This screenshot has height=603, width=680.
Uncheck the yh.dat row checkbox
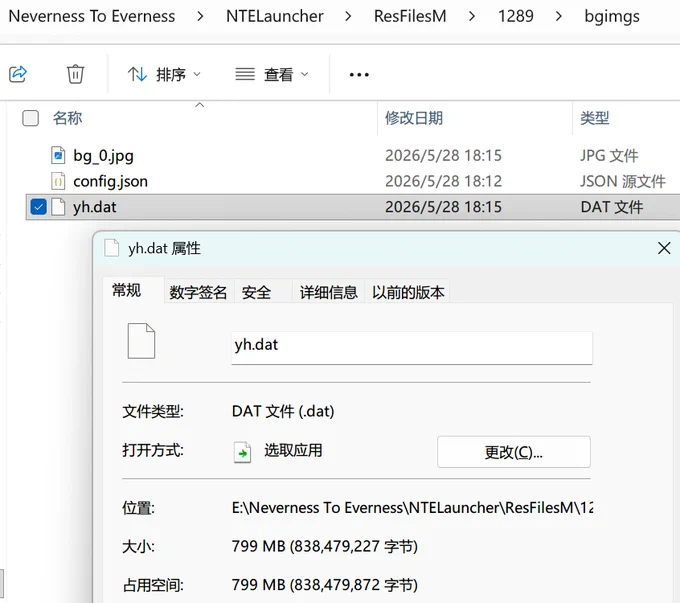coord(39,207)
